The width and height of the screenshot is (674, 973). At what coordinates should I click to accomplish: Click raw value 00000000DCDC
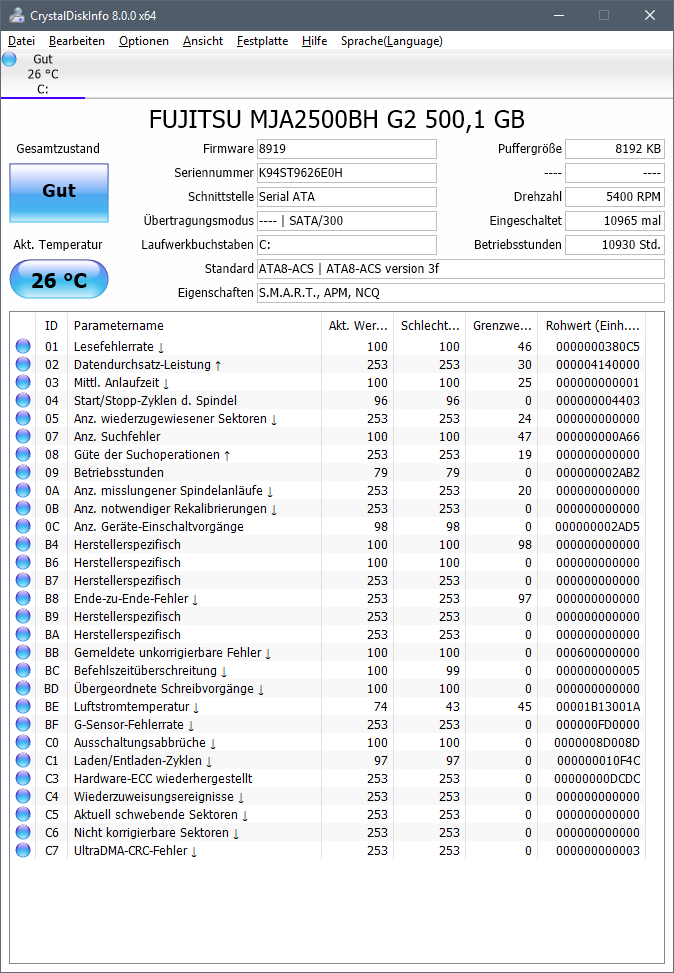(597, 778)
